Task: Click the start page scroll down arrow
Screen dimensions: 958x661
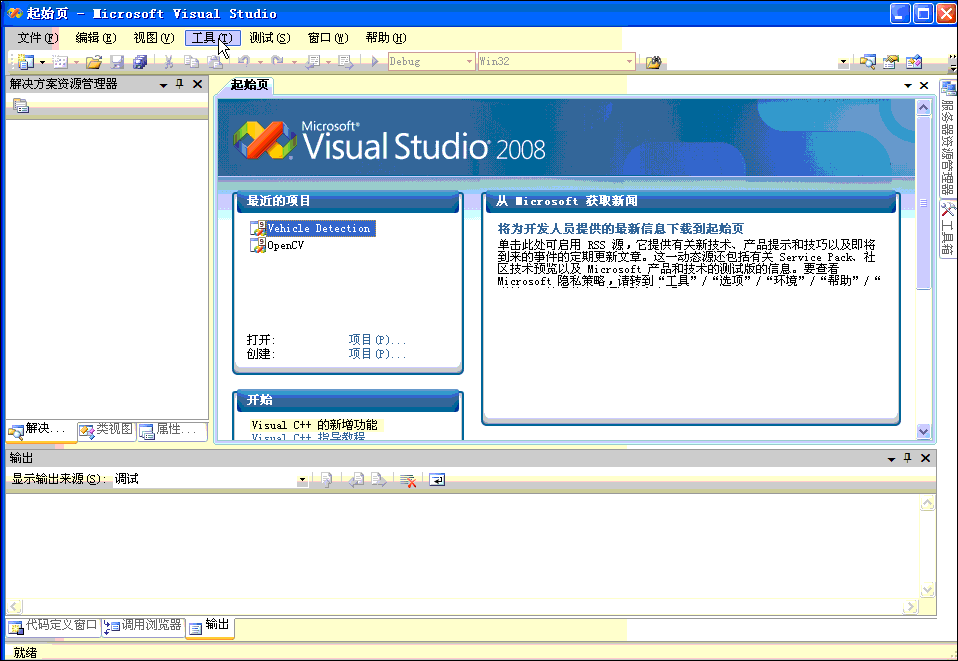Action: tap(923, 431)
